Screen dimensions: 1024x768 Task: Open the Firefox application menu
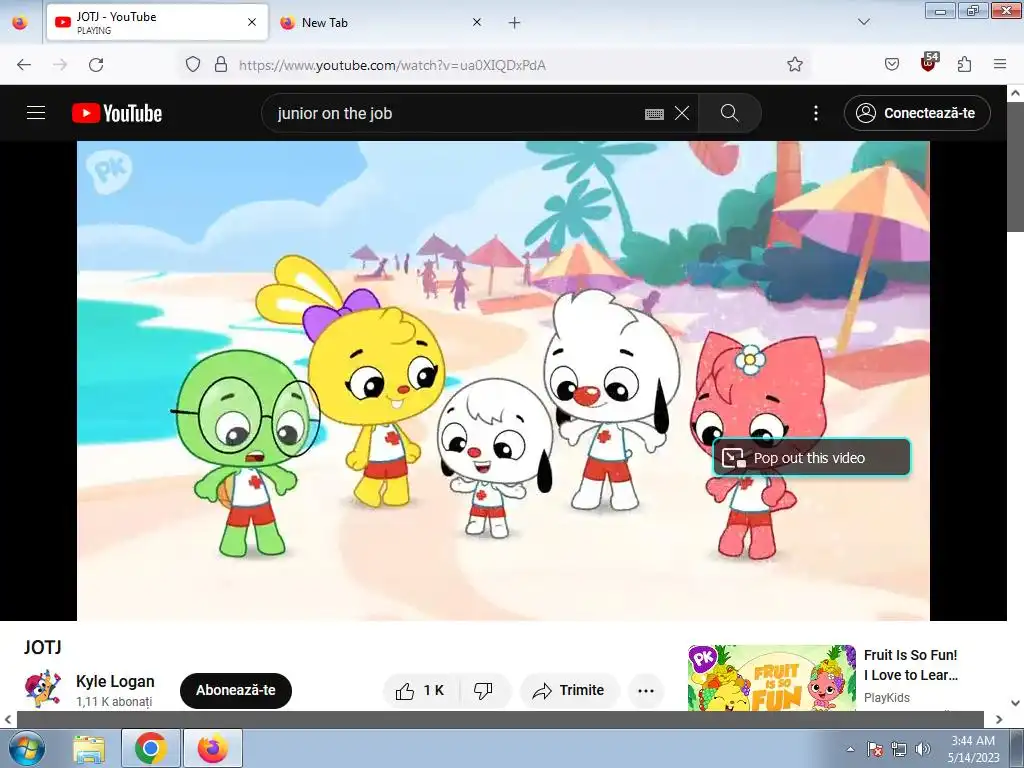(x=1000, y=64)
